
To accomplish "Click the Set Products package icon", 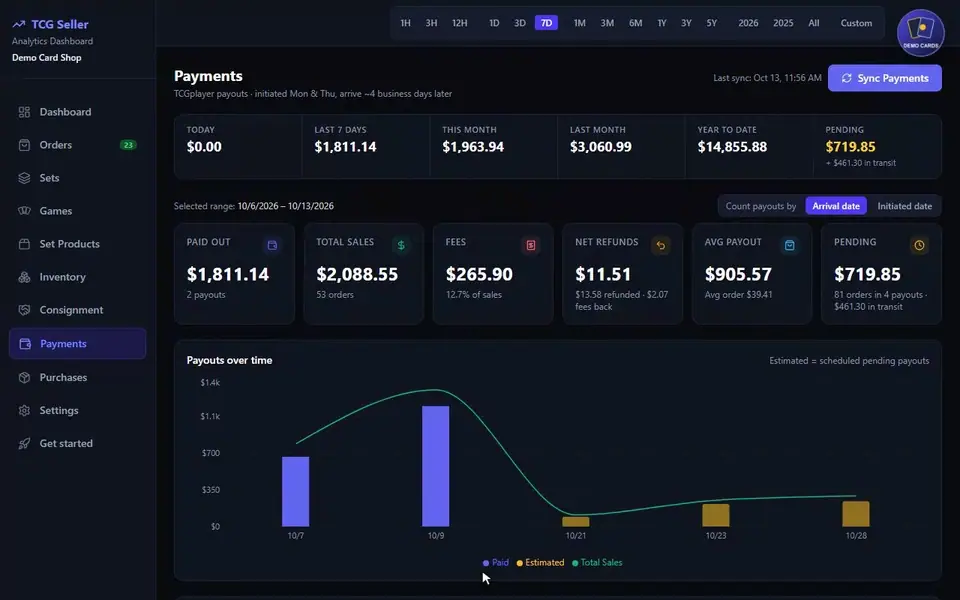I will tap(24, 244).
